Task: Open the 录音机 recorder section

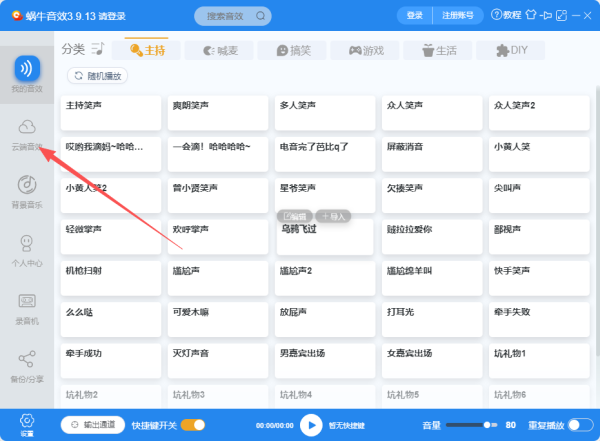Action: click(27, 309)
